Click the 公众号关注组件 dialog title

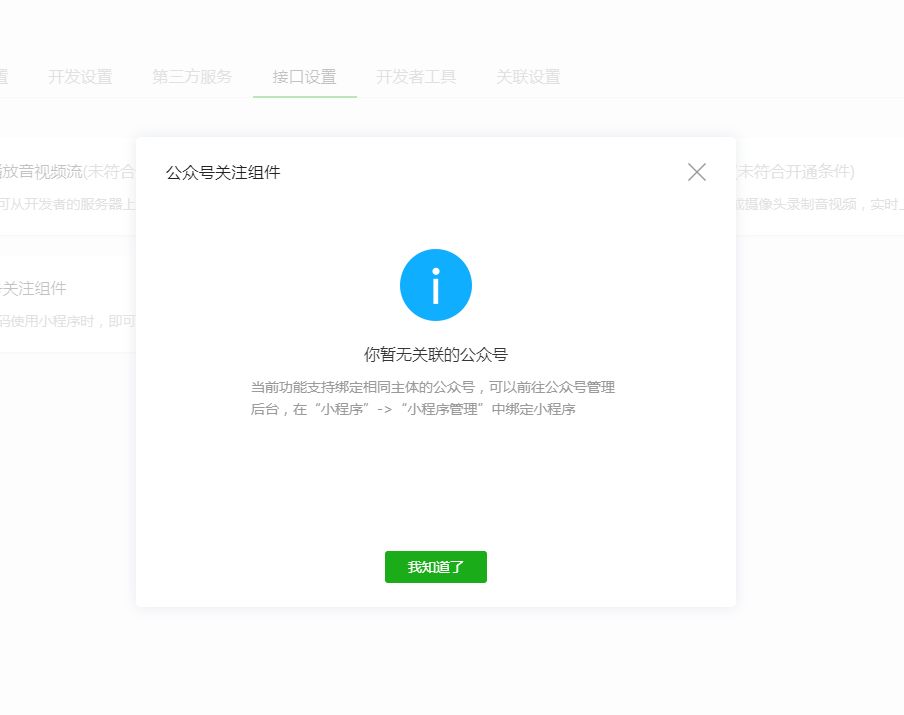(223, 172)
